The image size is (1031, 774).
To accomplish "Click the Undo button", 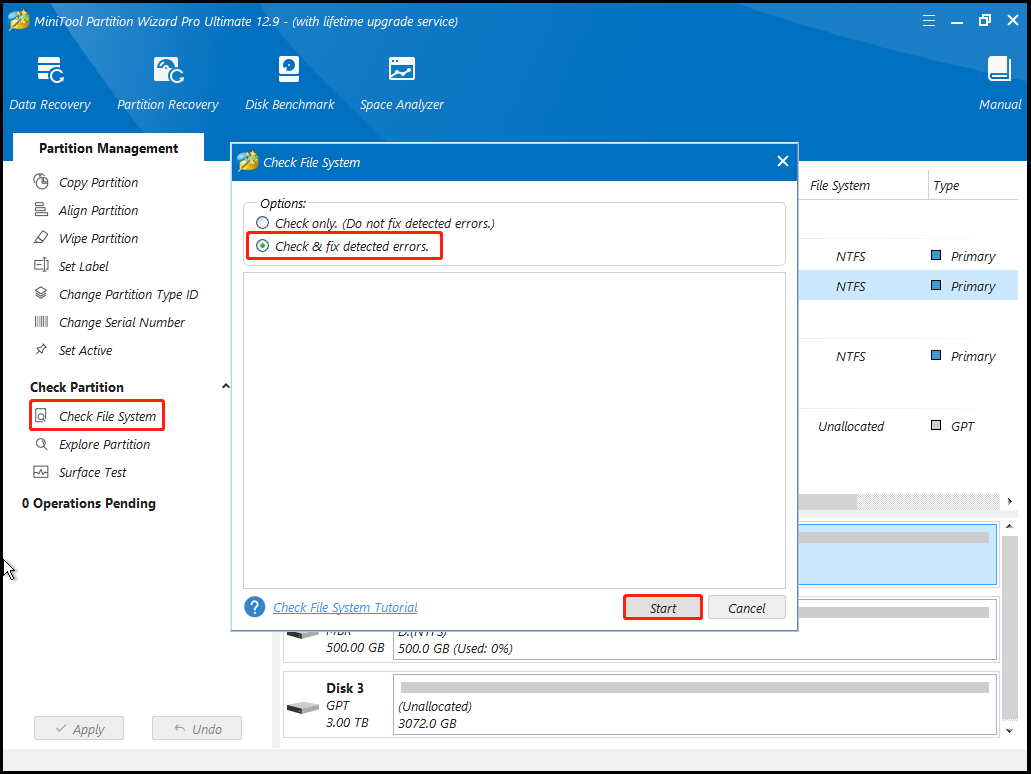I will click(197, 728).
